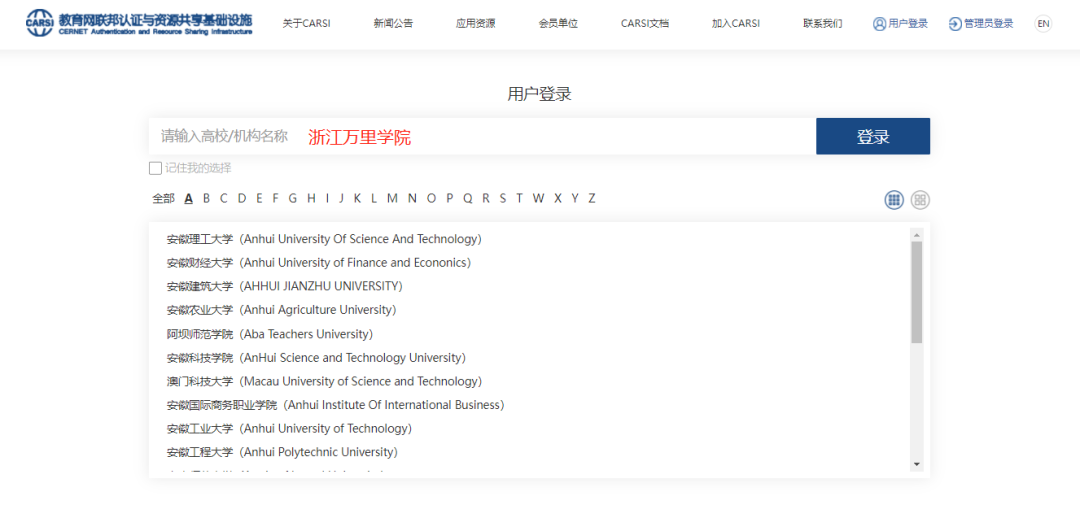Select 安徽工程大学 (Anhui Polytechnic University)
The image size is (1080, 531).
coord(282,452)
